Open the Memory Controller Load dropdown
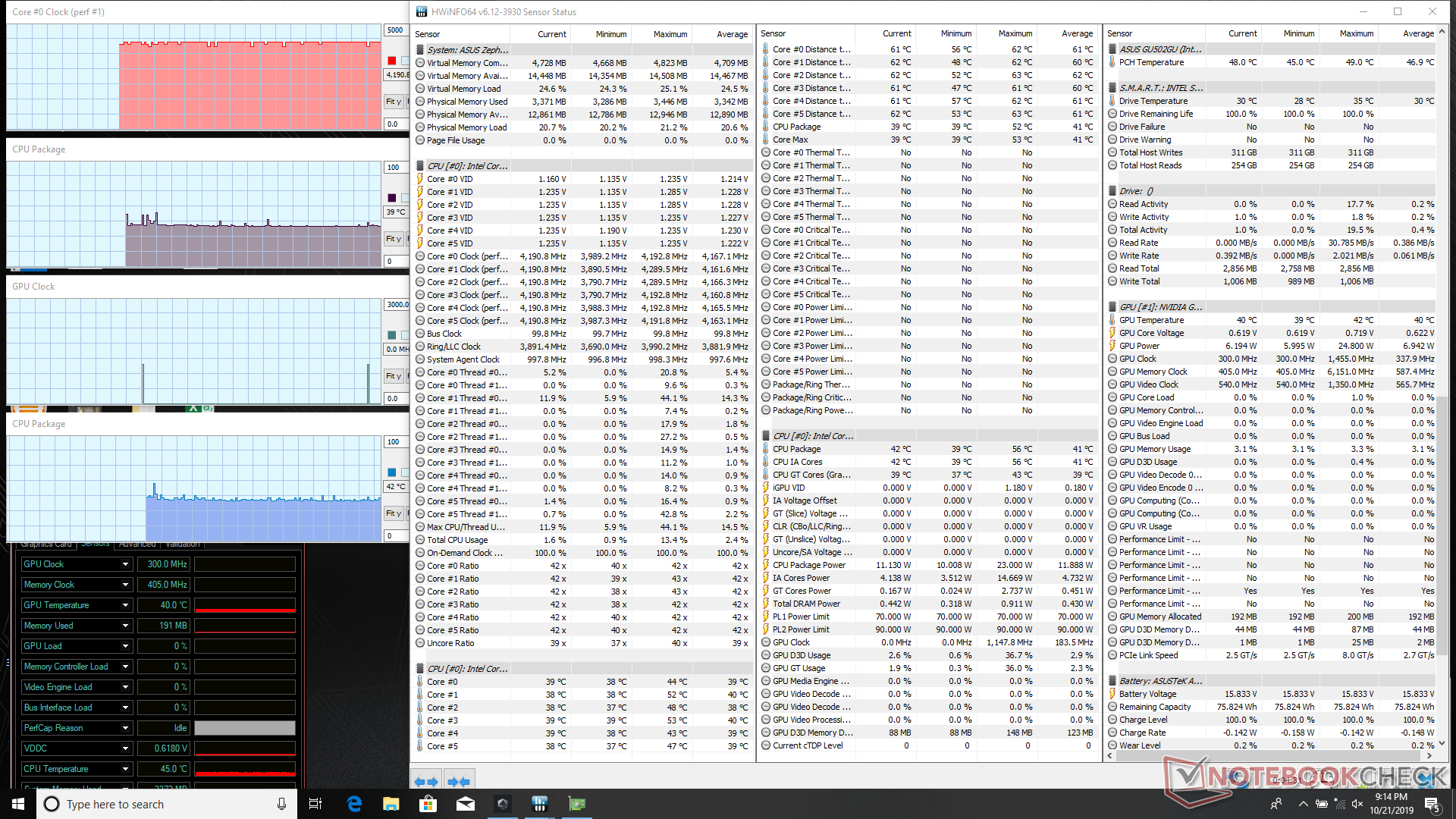The height and width of the screenshot is (819, 1456). pos(125,667)
